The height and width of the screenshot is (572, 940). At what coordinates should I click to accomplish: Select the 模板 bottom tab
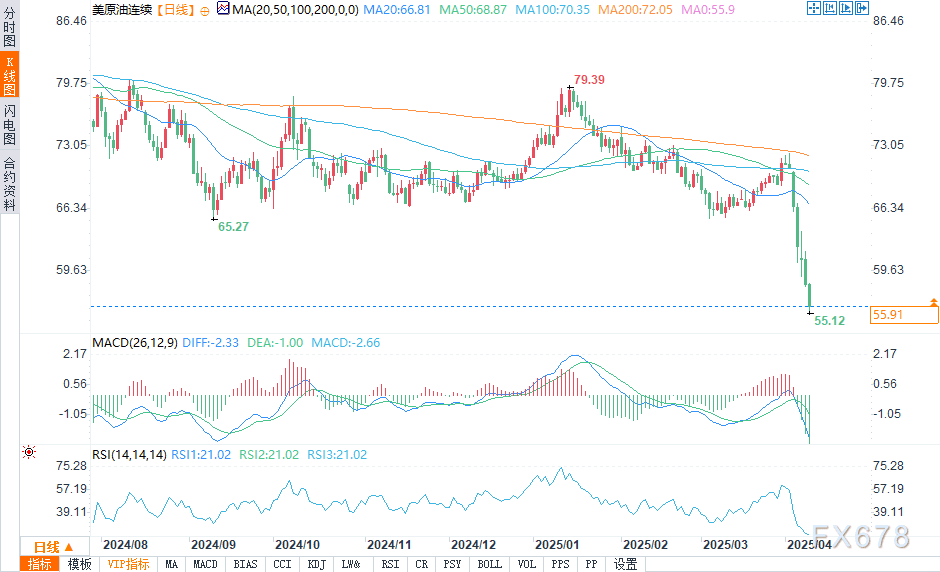pyautogui.click(x=79, y=564)
